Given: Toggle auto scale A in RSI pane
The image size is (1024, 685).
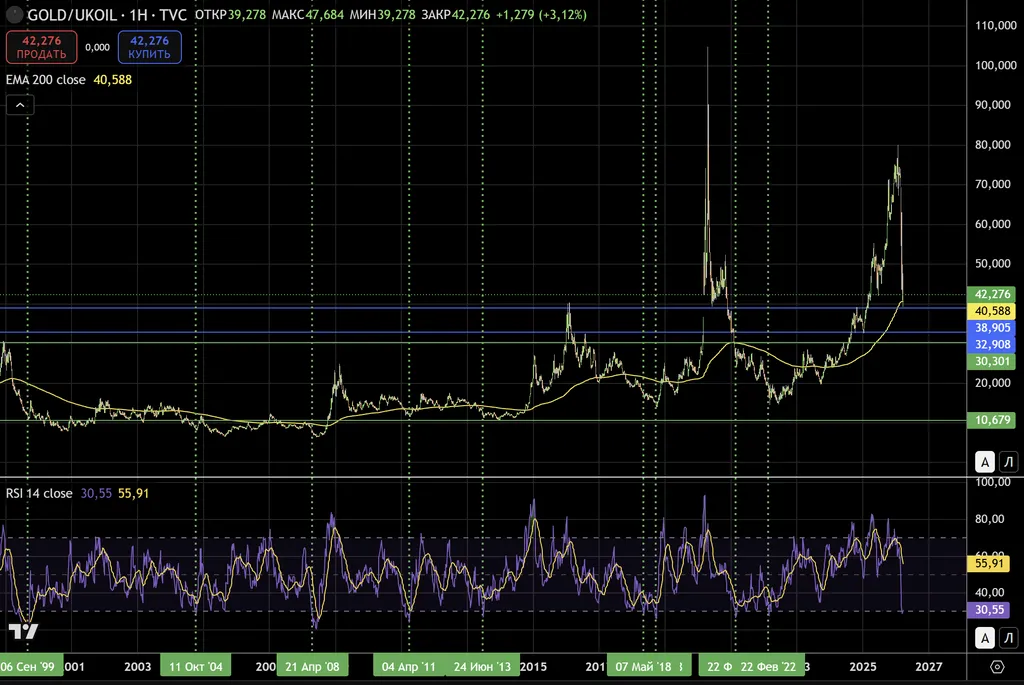Looking at the screenshot, I should click(985, 637).
